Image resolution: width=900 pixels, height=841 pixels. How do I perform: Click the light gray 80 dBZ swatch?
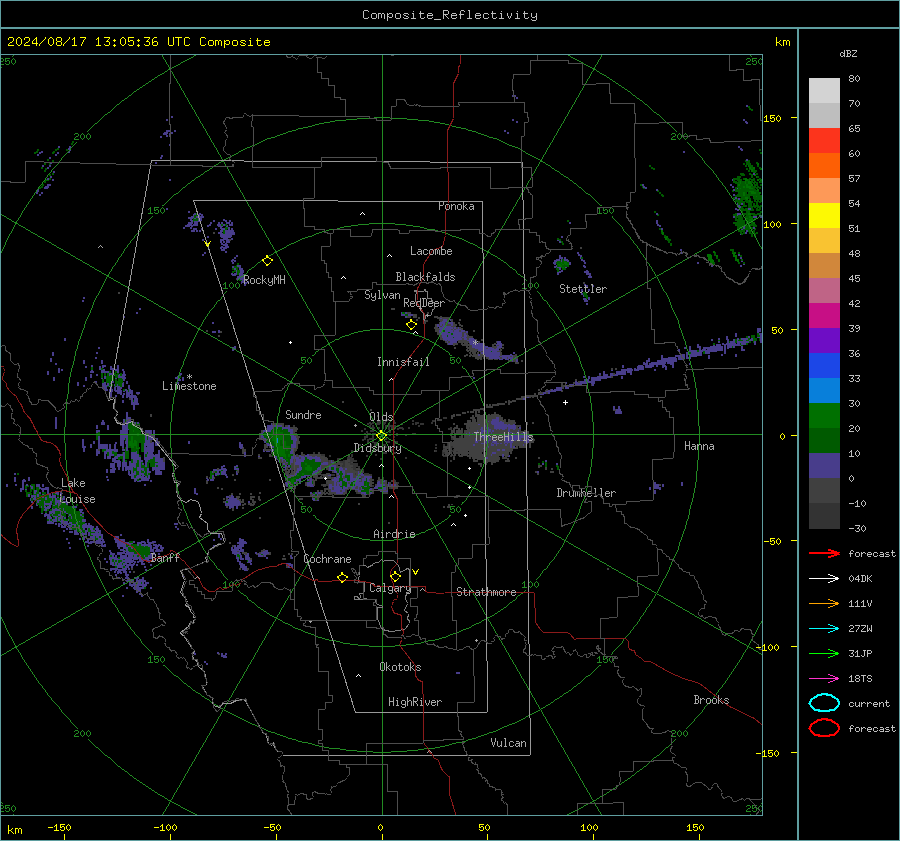(x=824, y=91)
